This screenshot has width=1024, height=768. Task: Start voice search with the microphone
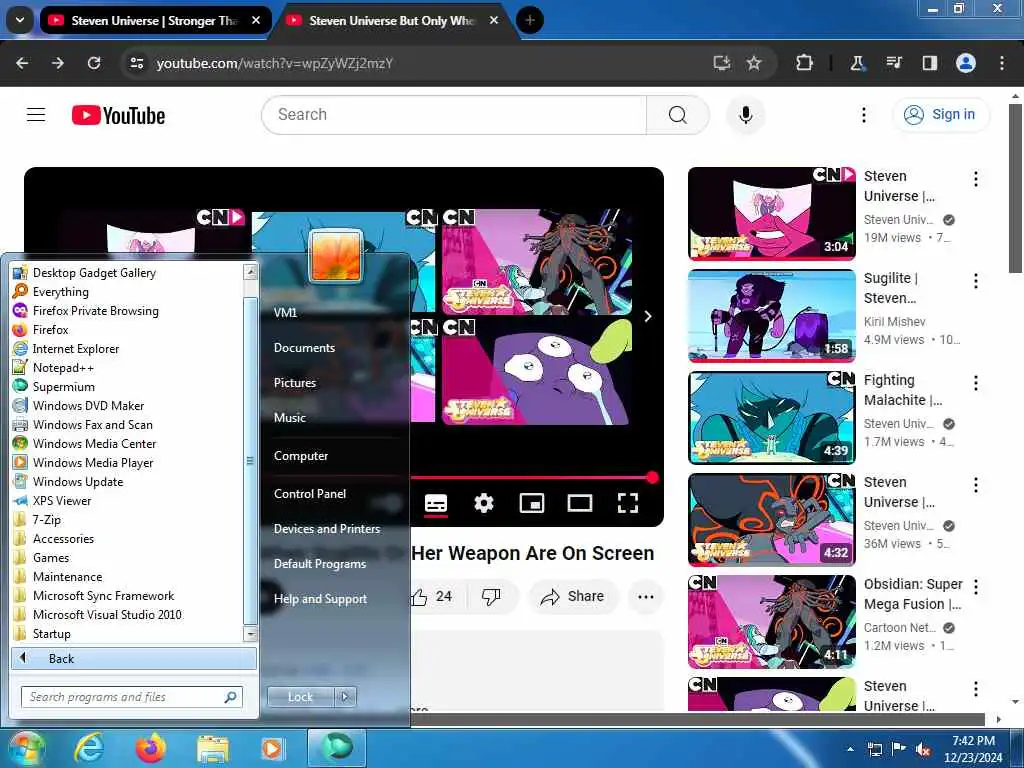(x=745, y=115)
